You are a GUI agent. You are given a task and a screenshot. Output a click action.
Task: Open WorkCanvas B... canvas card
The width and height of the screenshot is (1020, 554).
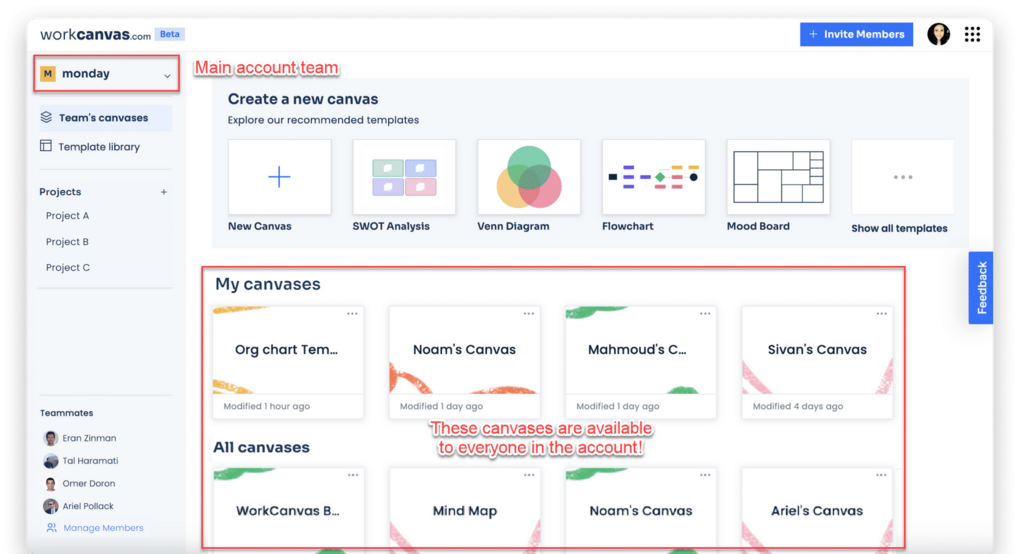(x=288, y=510)
